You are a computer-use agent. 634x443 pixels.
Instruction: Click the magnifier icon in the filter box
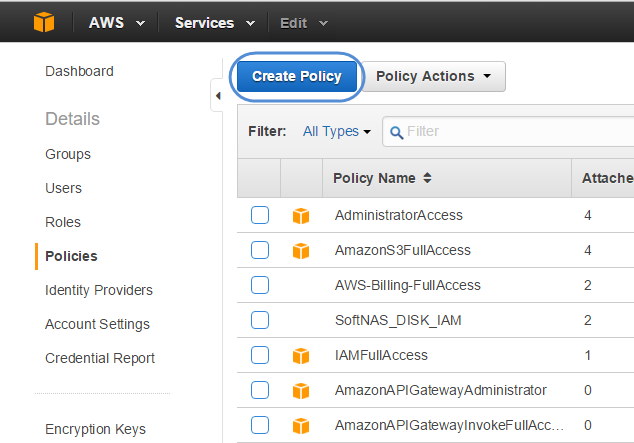pos(396,132)
